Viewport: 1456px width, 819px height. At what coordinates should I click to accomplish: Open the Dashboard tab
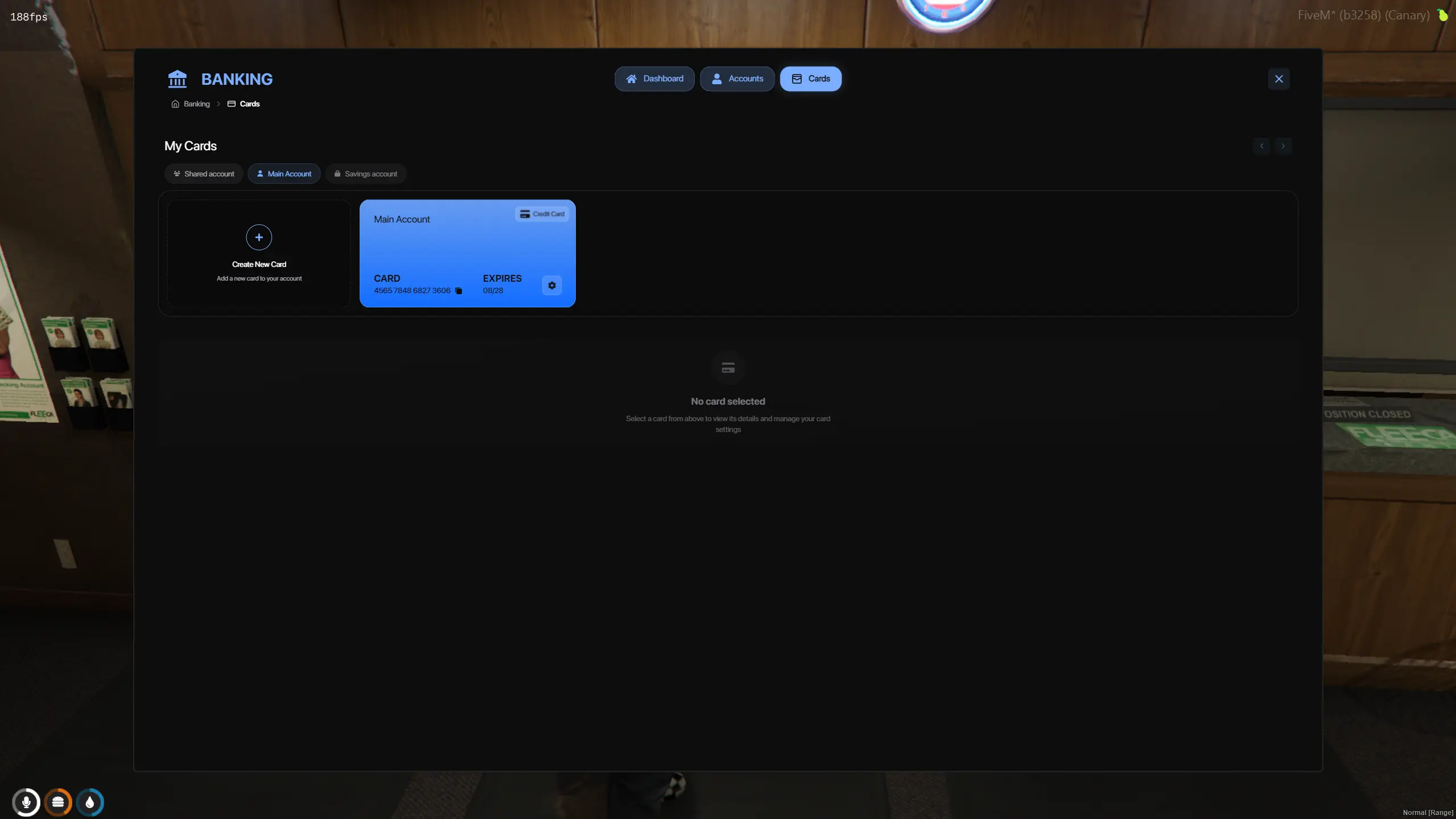654,79
